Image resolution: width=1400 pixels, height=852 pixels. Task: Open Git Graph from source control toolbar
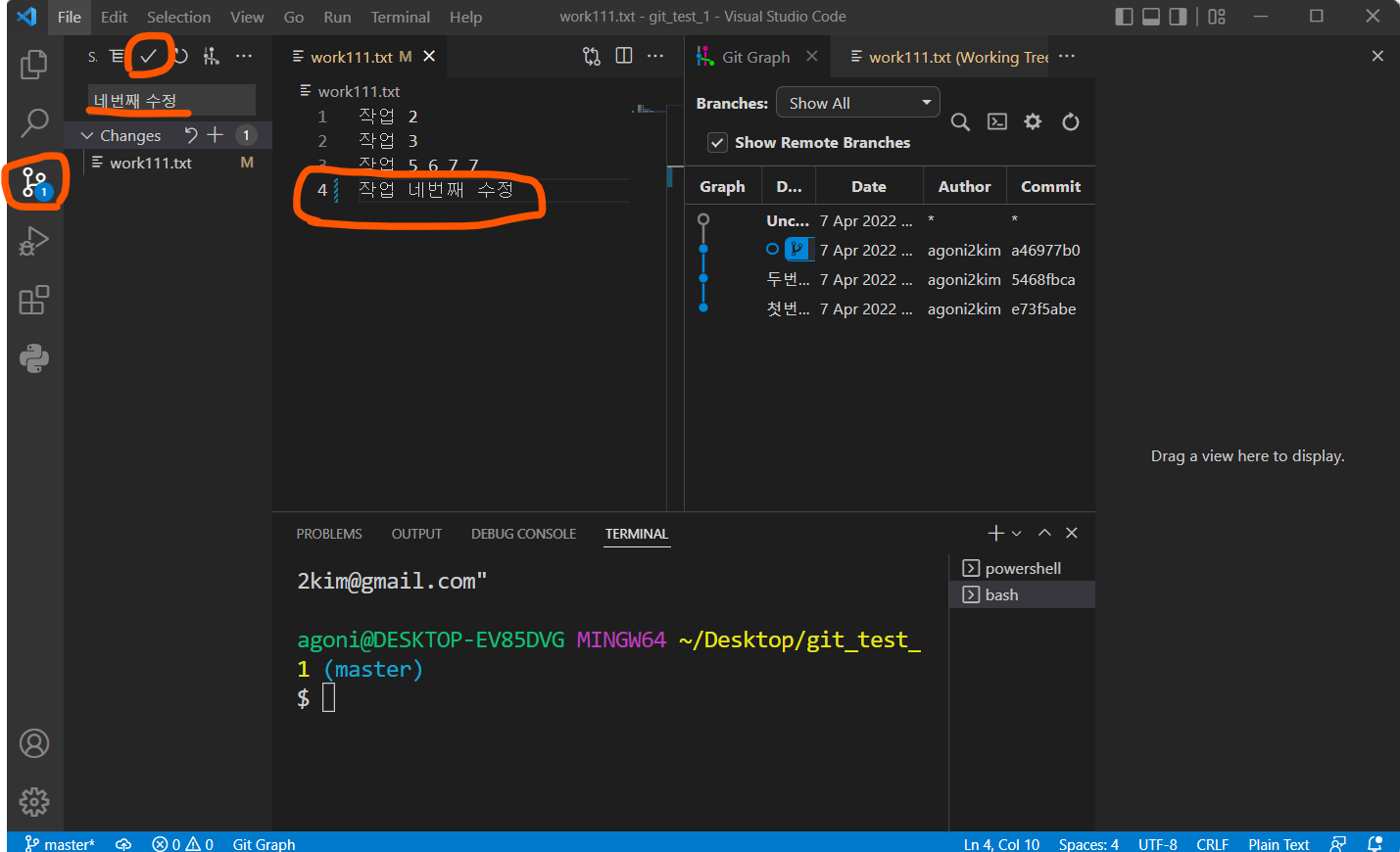[212, 57]
